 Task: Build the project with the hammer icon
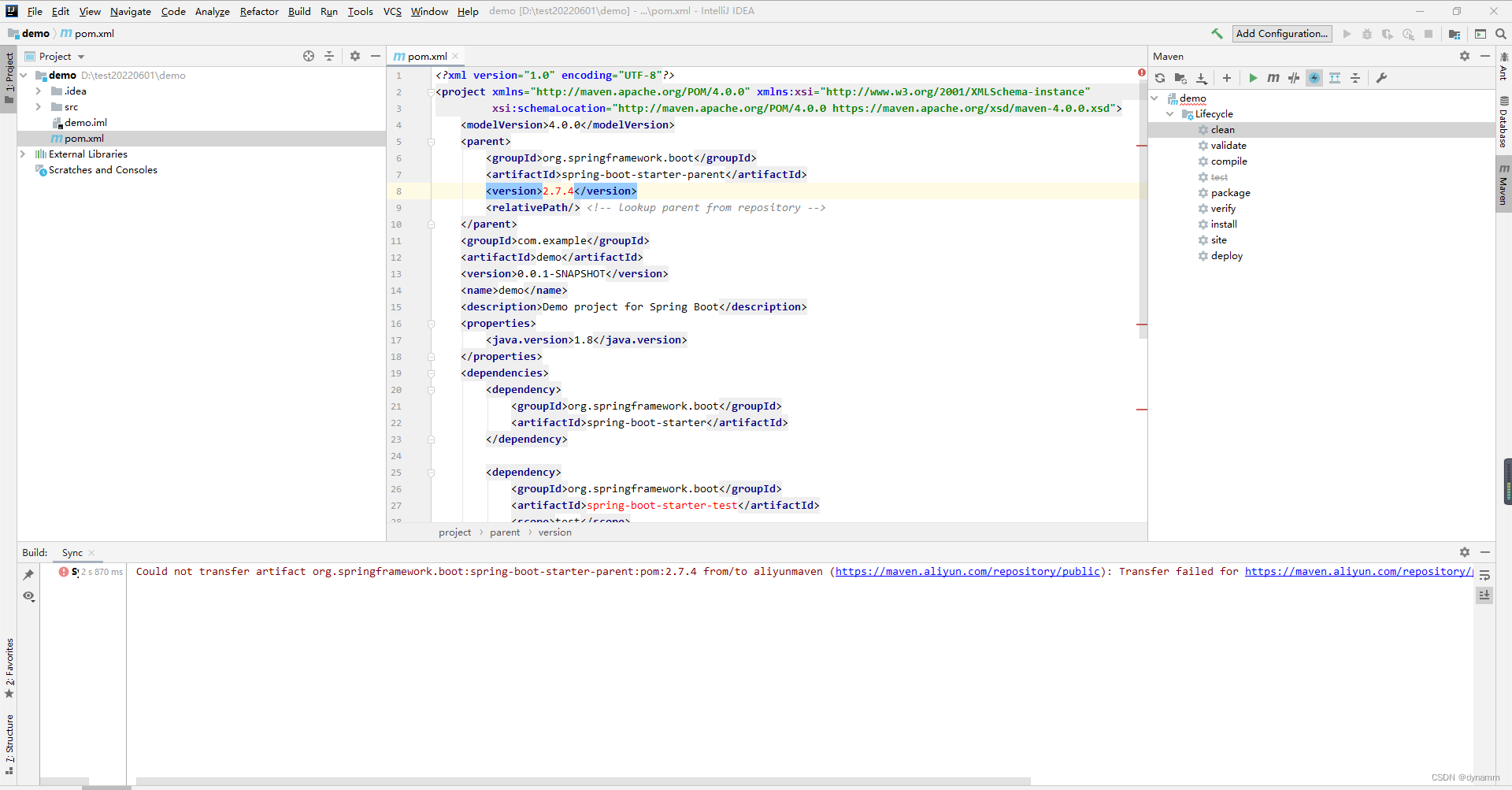click(1217, 34)
